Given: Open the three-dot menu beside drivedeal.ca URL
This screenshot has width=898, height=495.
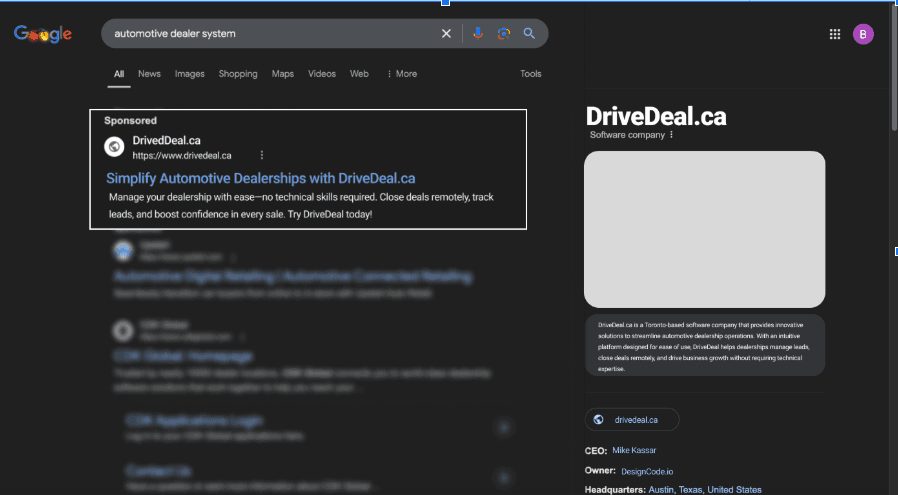Looking at the screenshot, I should (262, 155).
